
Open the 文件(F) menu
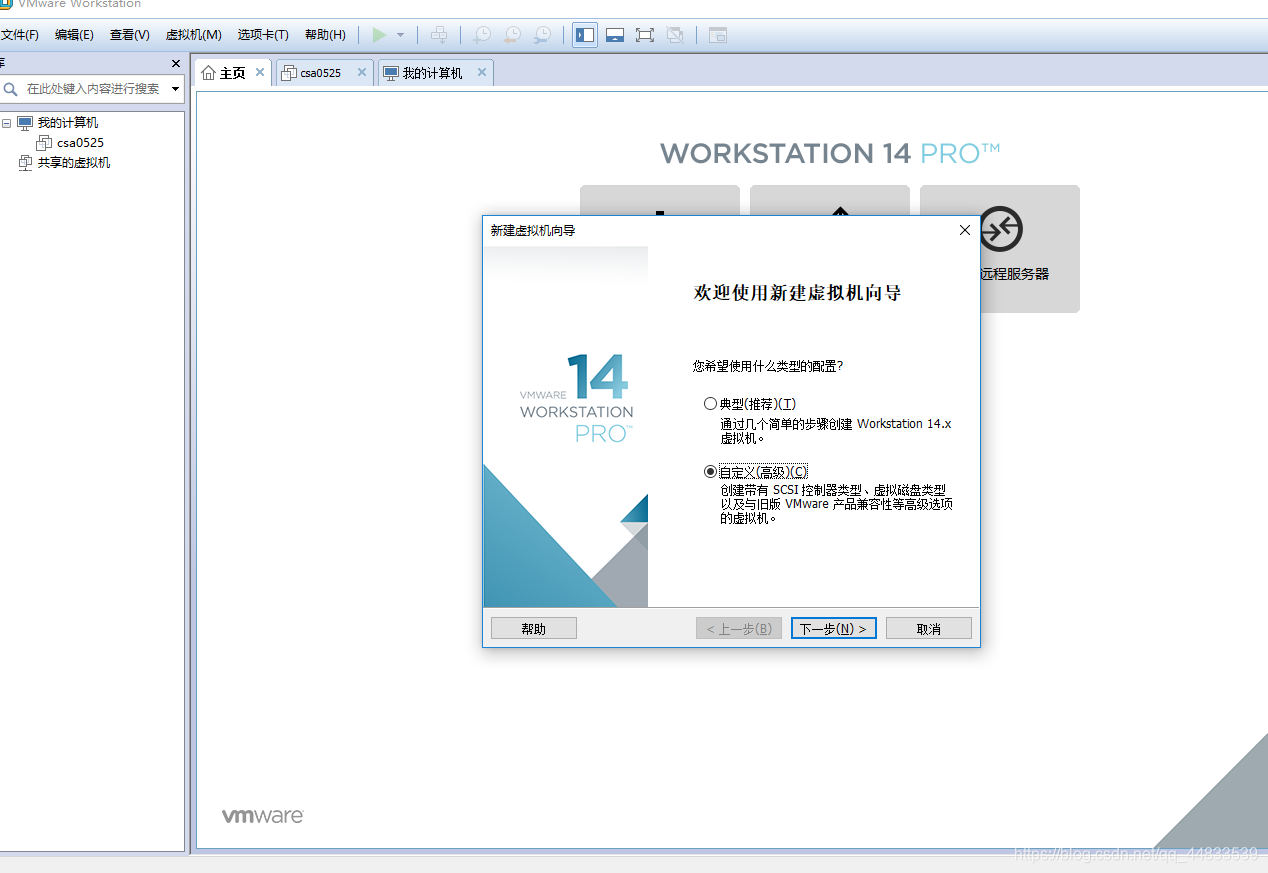[x=19, y=35]
